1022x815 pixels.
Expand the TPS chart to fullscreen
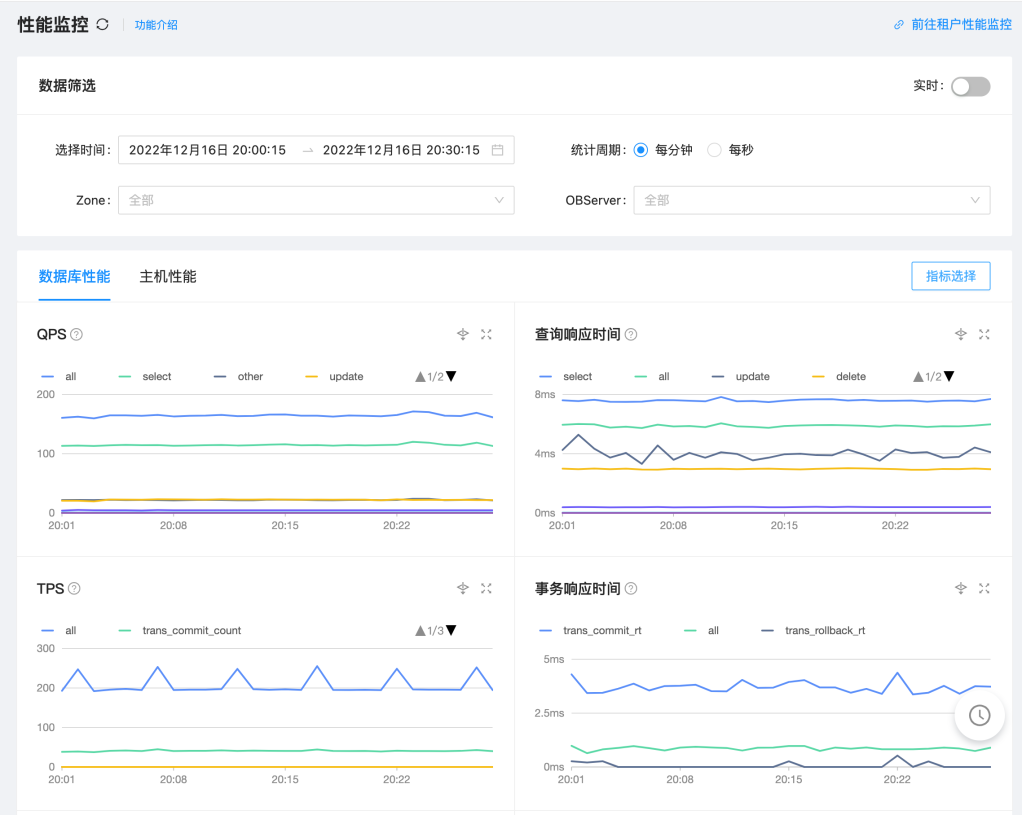pyautogui.click(x=486, y=589)
